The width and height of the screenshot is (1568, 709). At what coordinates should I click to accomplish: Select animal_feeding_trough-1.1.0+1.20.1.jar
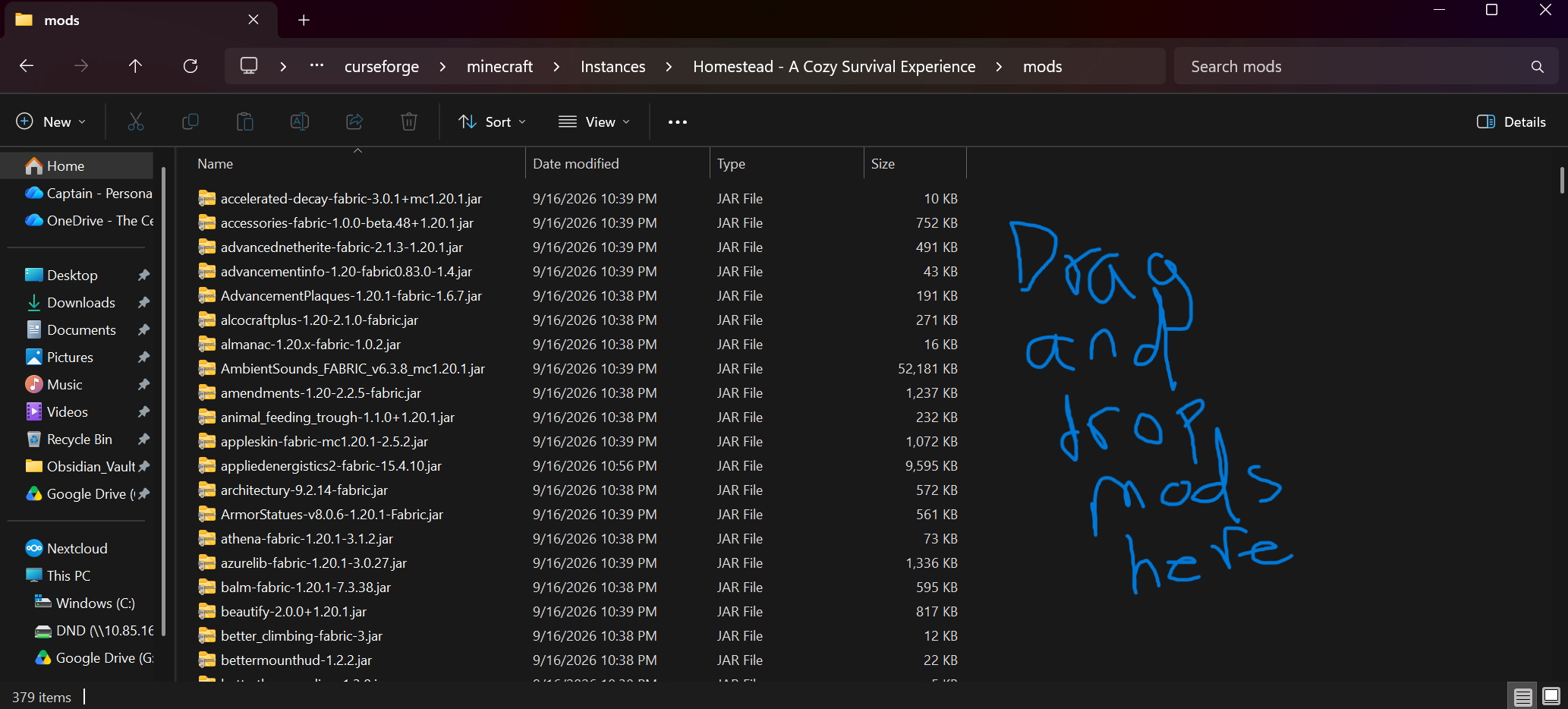(x=337, y=417)
